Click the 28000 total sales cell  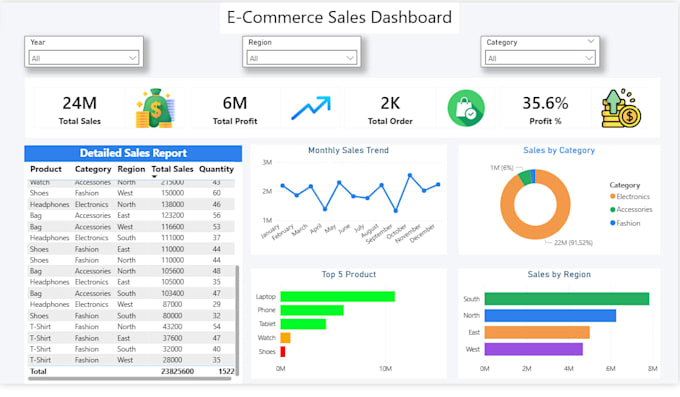pyautogui.click(x=172, y=360)
